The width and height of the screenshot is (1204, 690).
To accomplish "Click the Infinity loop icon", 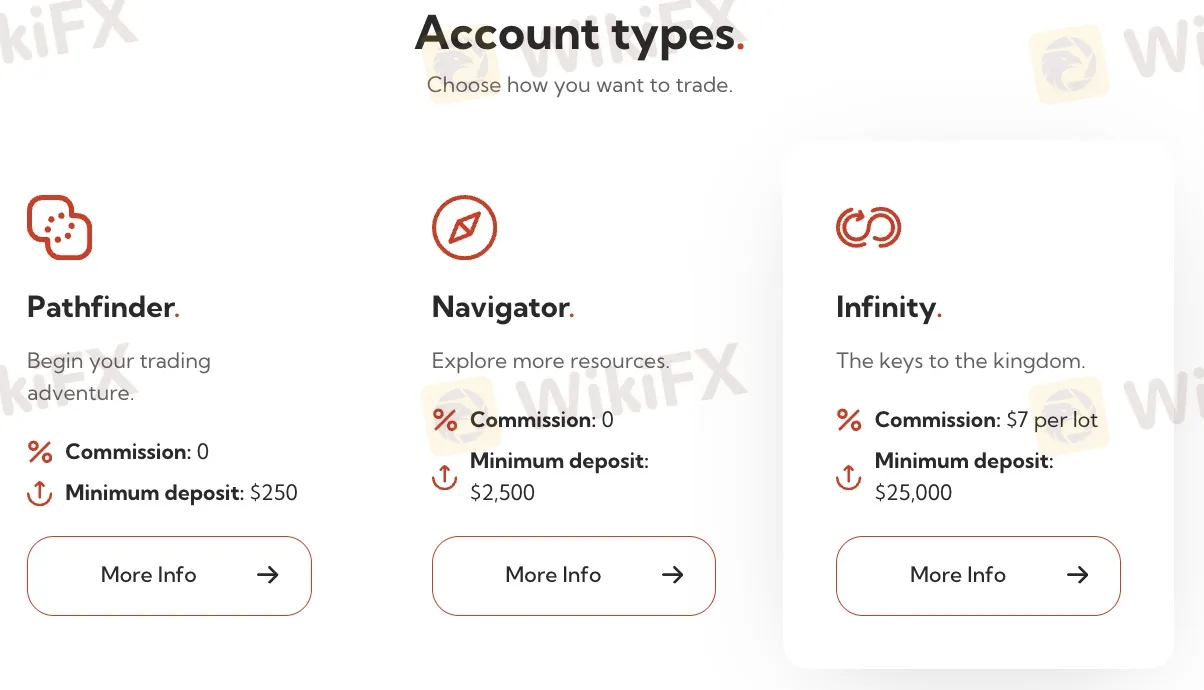I will tap(868, 227).
